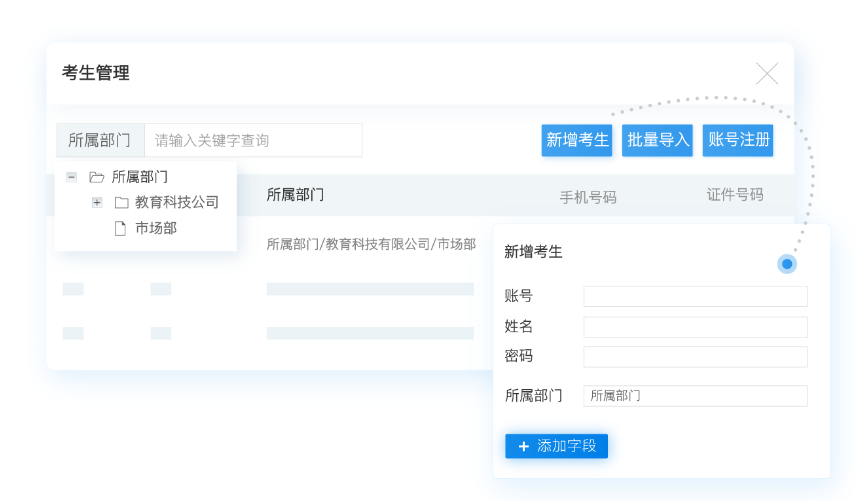Open the 所属部门 search filter selector
867x501 pixels.
click(100, 140)
